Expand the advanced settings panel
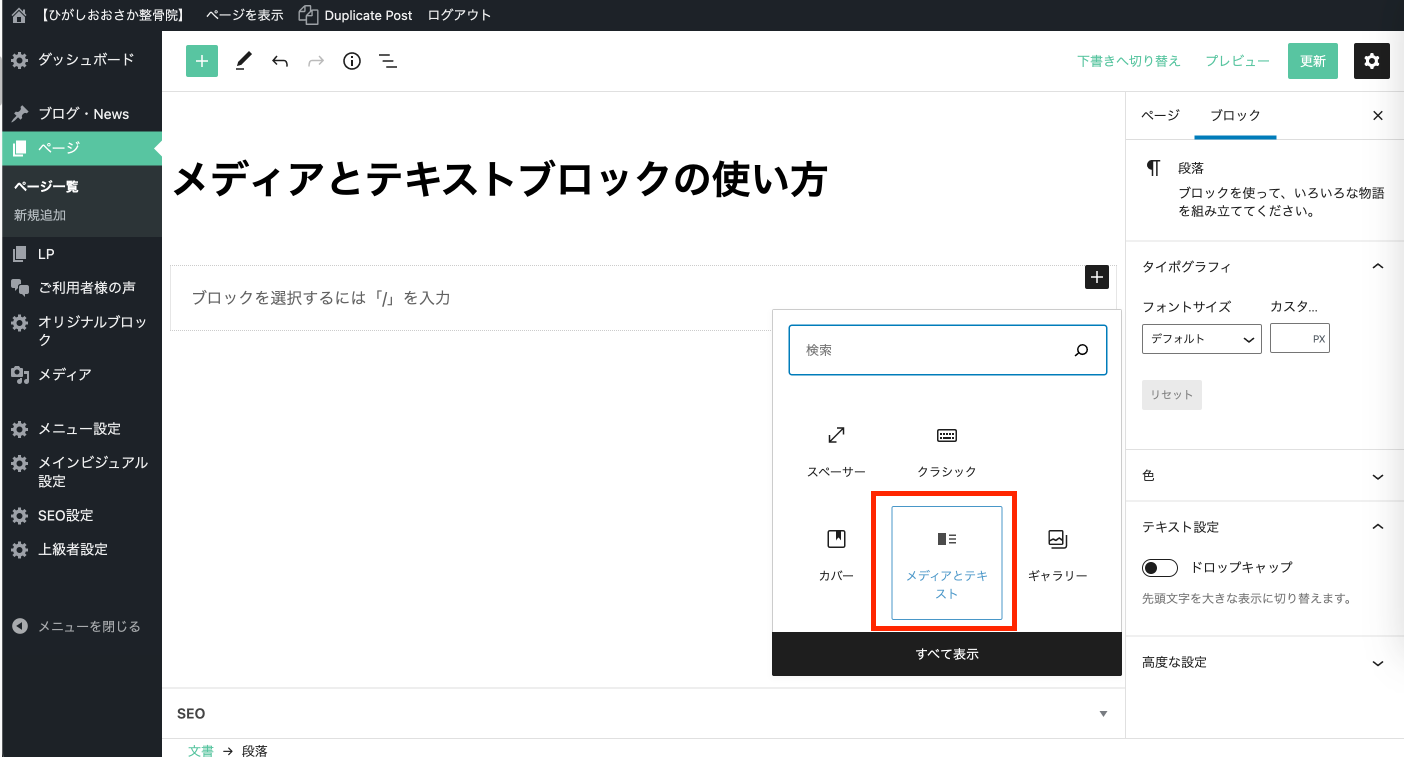This screenshot has width=1404, height=757. (x=1264, y=662)
